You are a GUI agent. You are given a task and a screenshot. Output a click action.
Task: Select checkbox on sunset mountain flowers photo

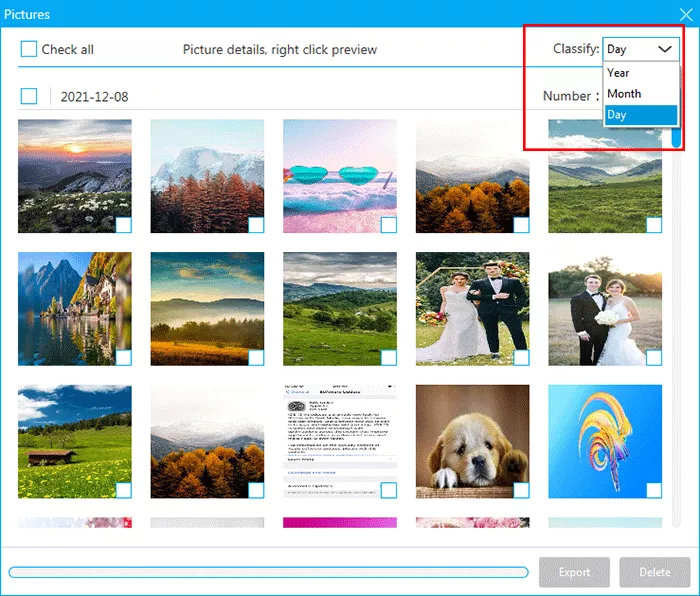pyautogui.click(x=124, y=225)
